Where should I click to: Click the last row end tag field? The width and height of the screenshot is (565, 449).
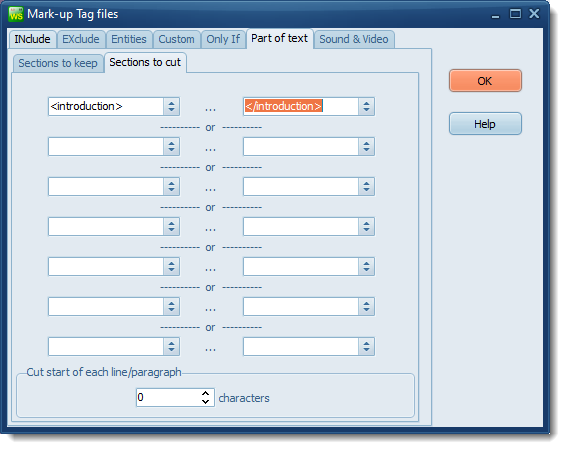click(301, 347)
